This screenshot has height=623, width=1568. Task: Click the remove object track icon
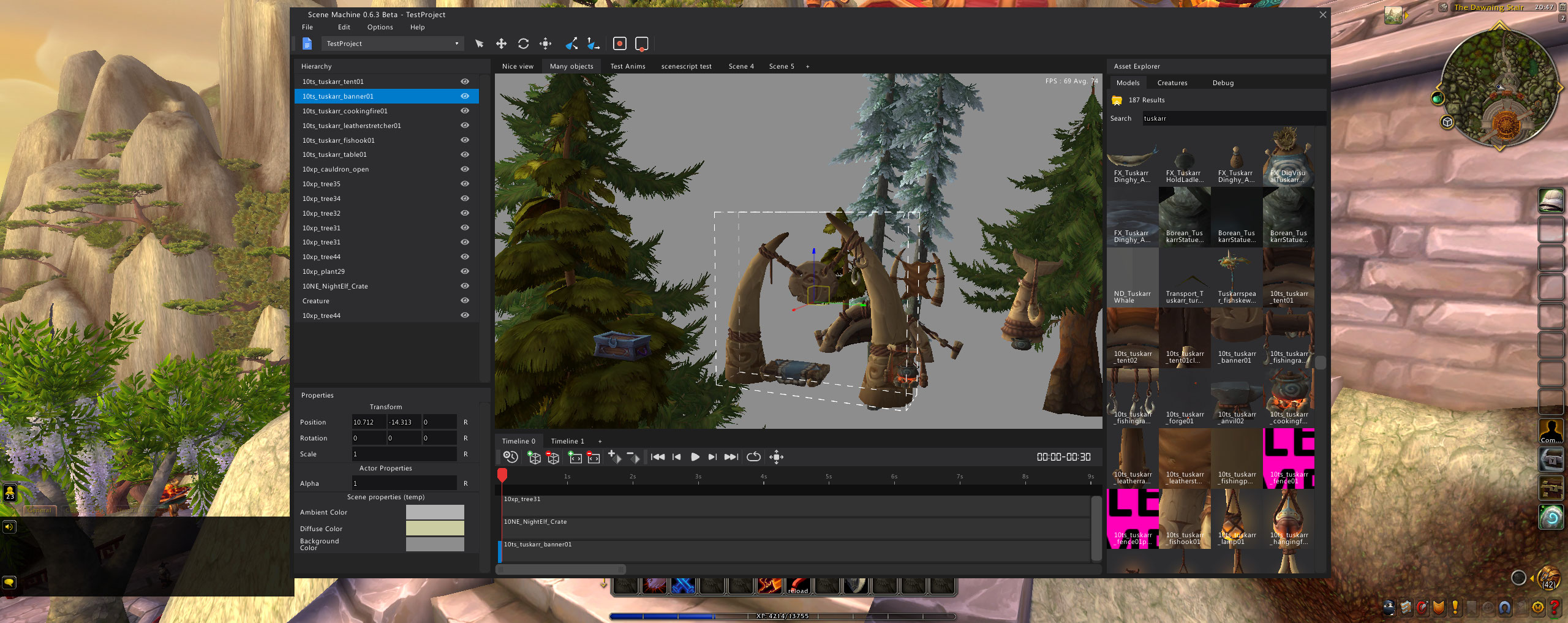(x=553, y=457)
